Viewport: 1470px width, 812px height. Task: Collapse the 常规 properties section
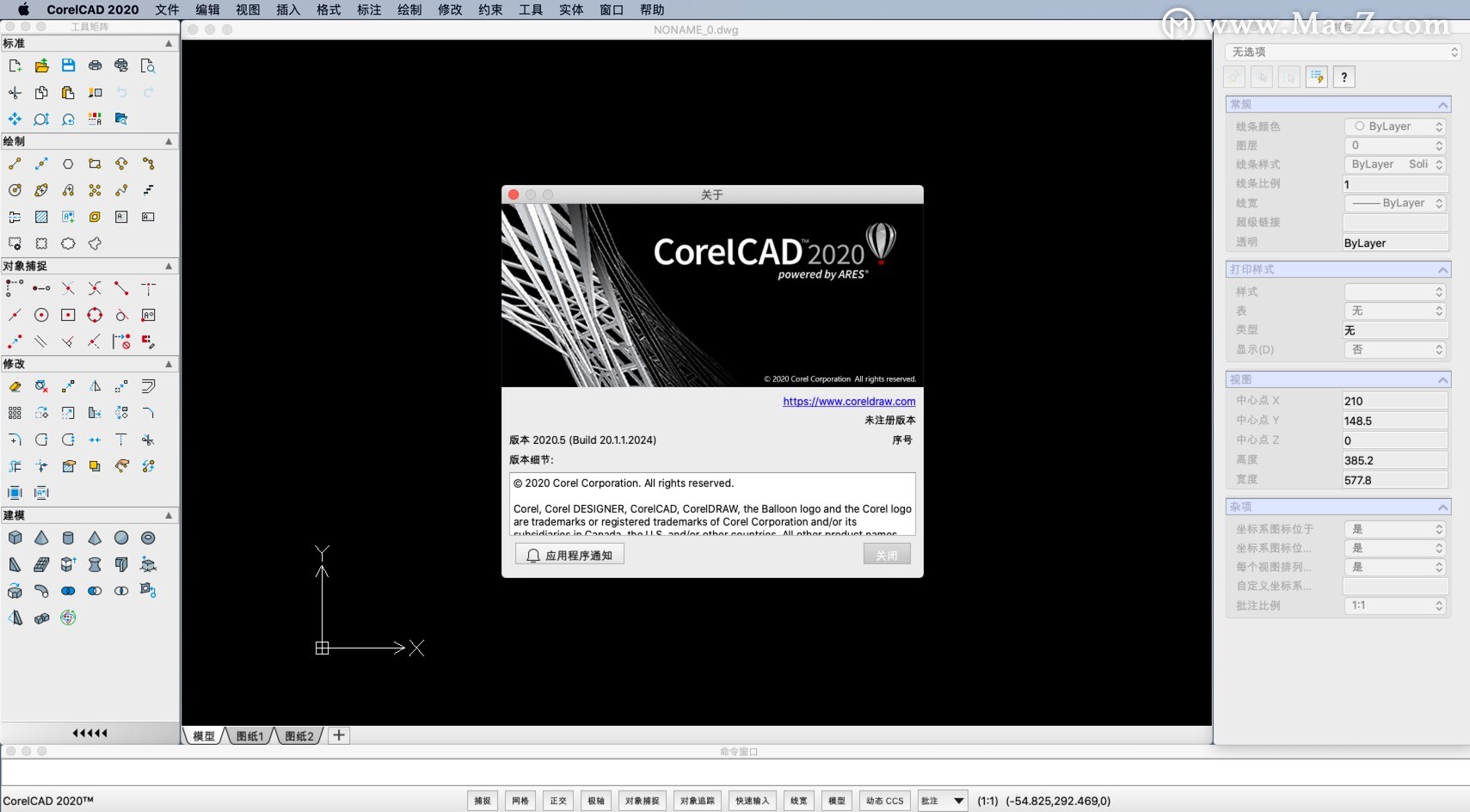[1442, 105]
